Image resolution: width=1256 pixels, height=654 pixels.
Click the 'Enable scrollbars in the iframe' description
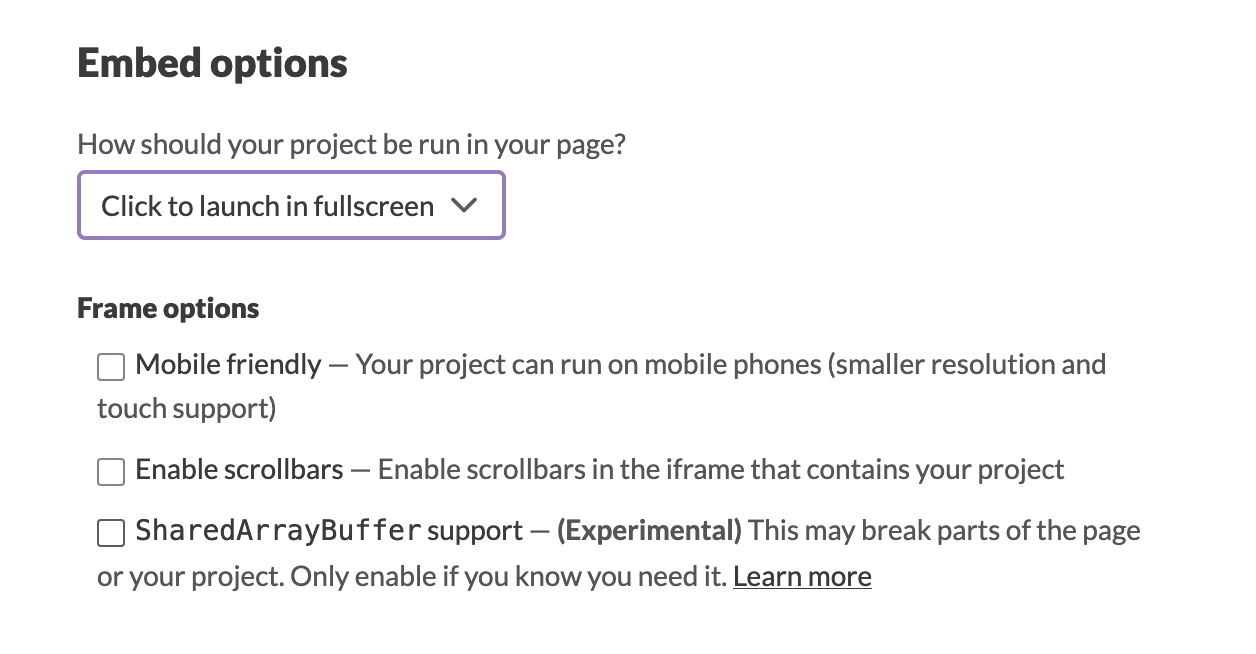[x=720, y=469]
